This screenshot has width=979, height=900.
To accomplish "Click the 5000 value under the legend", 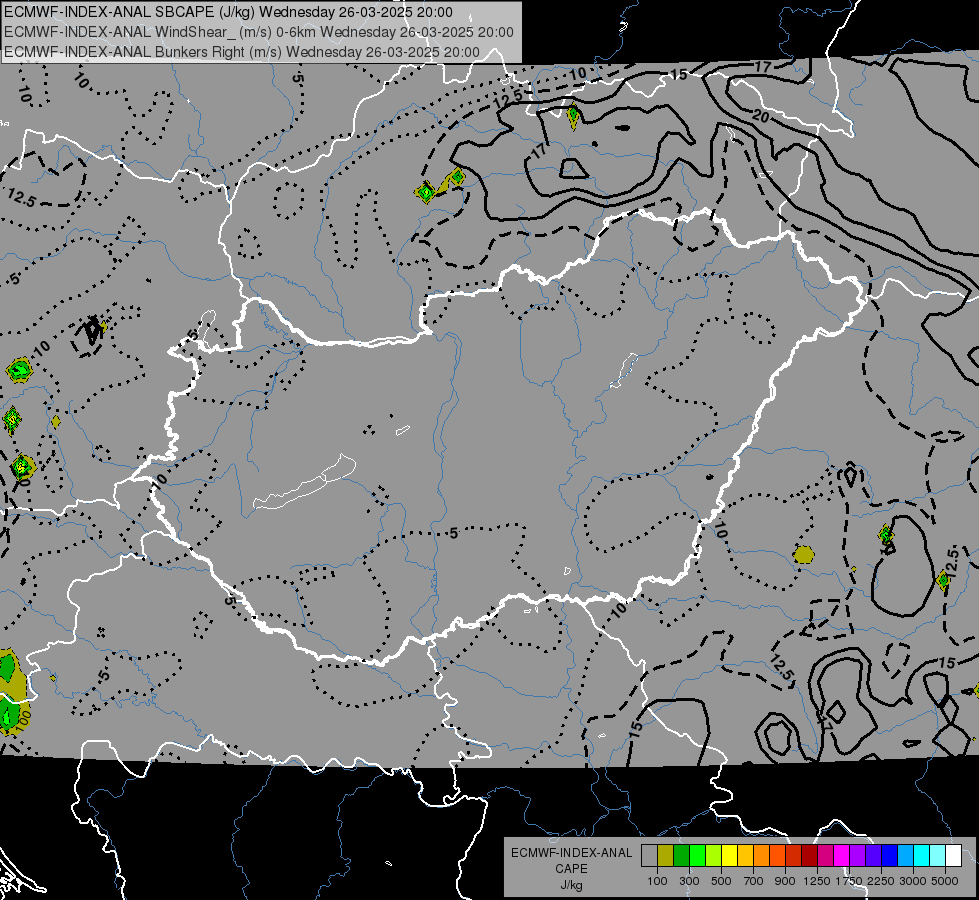I will [x=945, y=881].
